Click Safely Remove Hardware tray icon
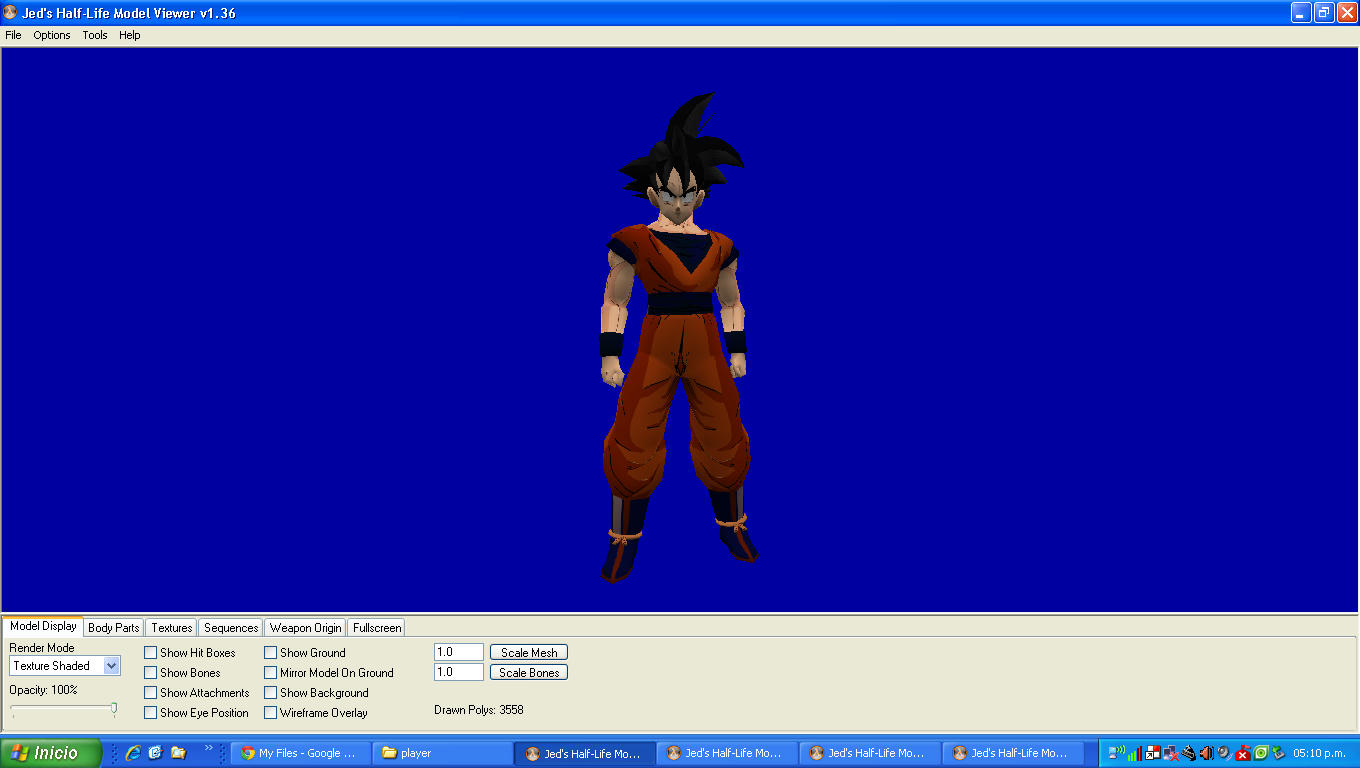 1278,753
